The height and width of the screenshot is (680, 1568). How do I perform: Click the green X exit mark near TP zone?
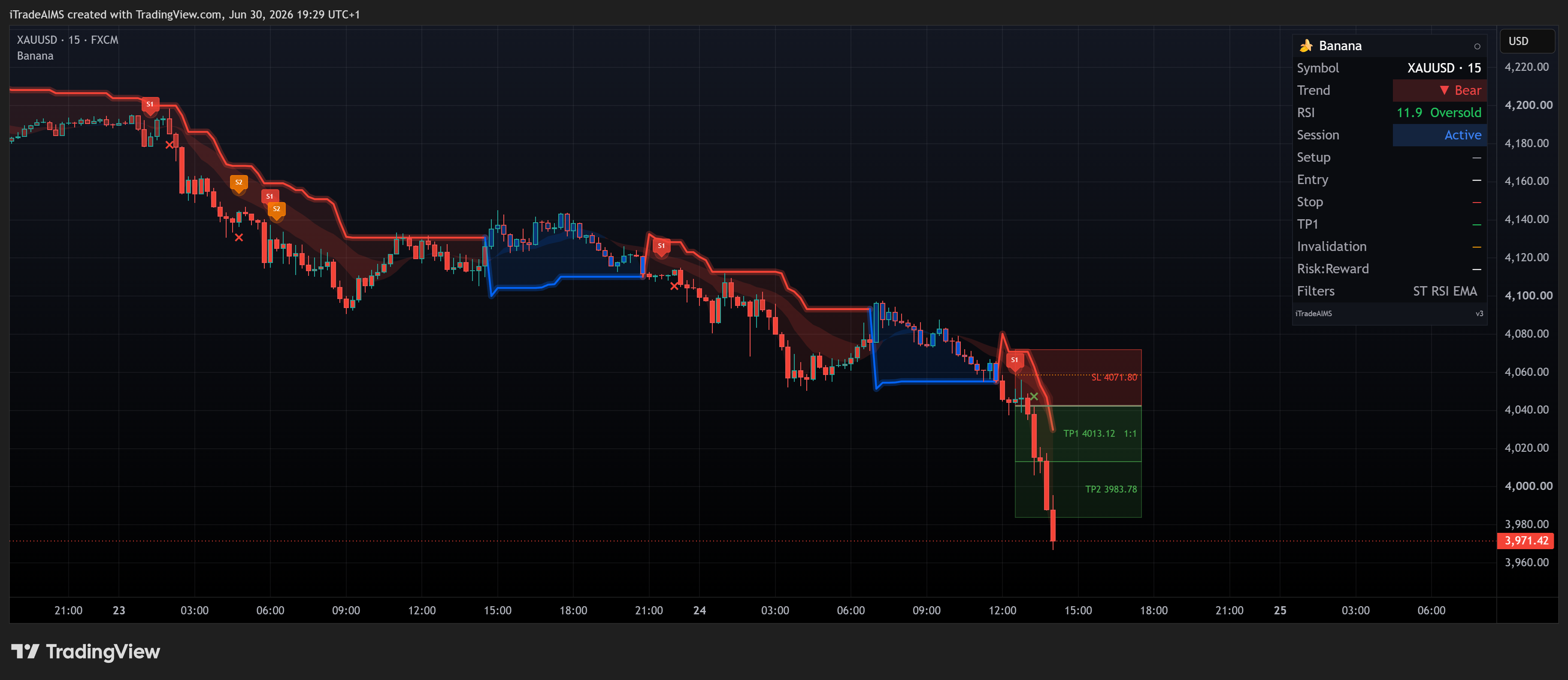coord(1034,396)
